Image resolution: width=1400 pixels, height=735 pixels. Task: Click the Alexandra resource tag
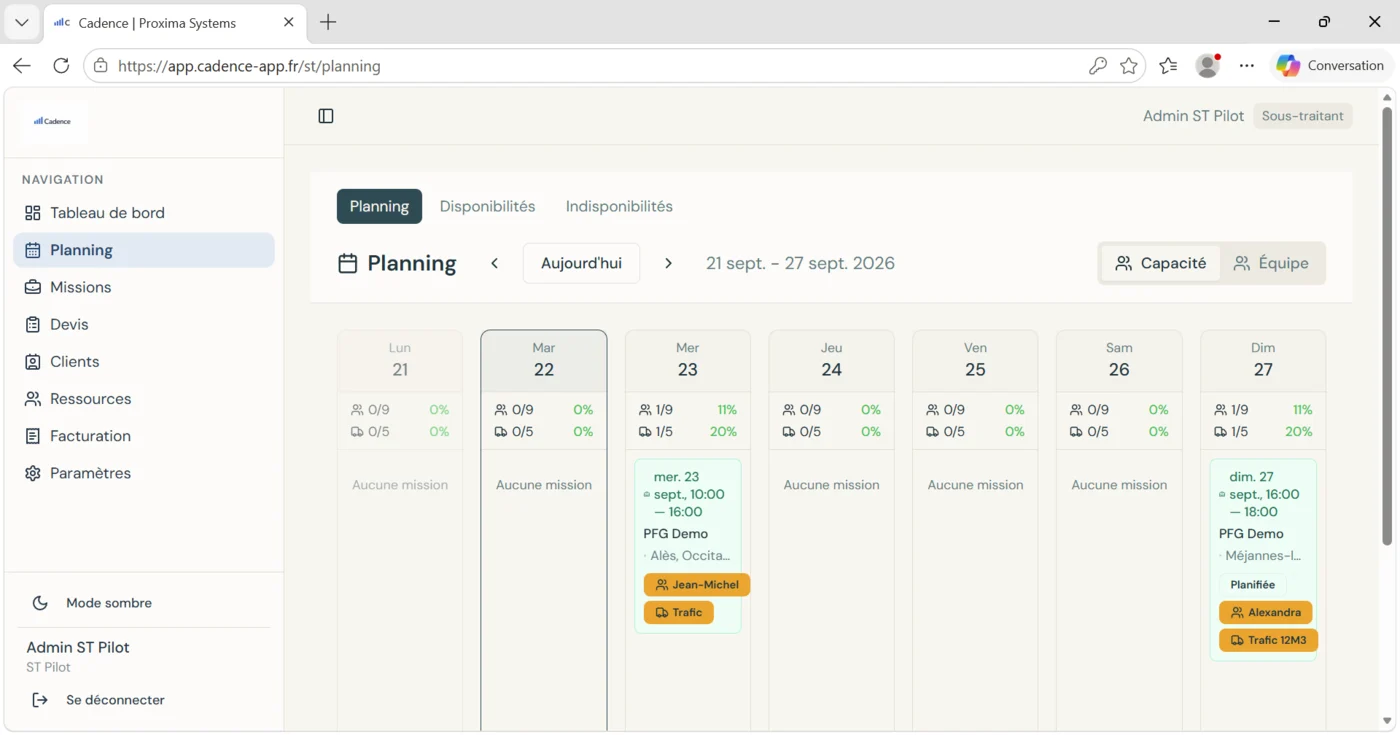1265,612
